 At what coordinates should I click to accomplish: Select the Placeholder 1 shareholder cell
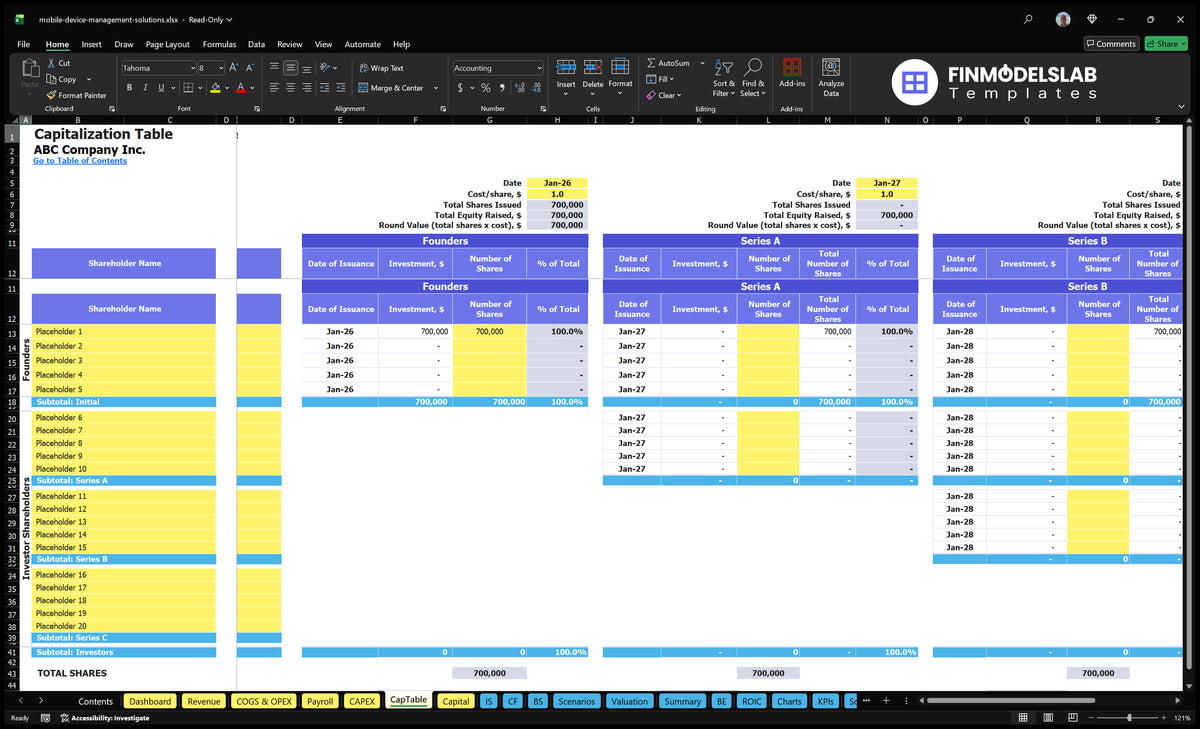pos(123,331)
